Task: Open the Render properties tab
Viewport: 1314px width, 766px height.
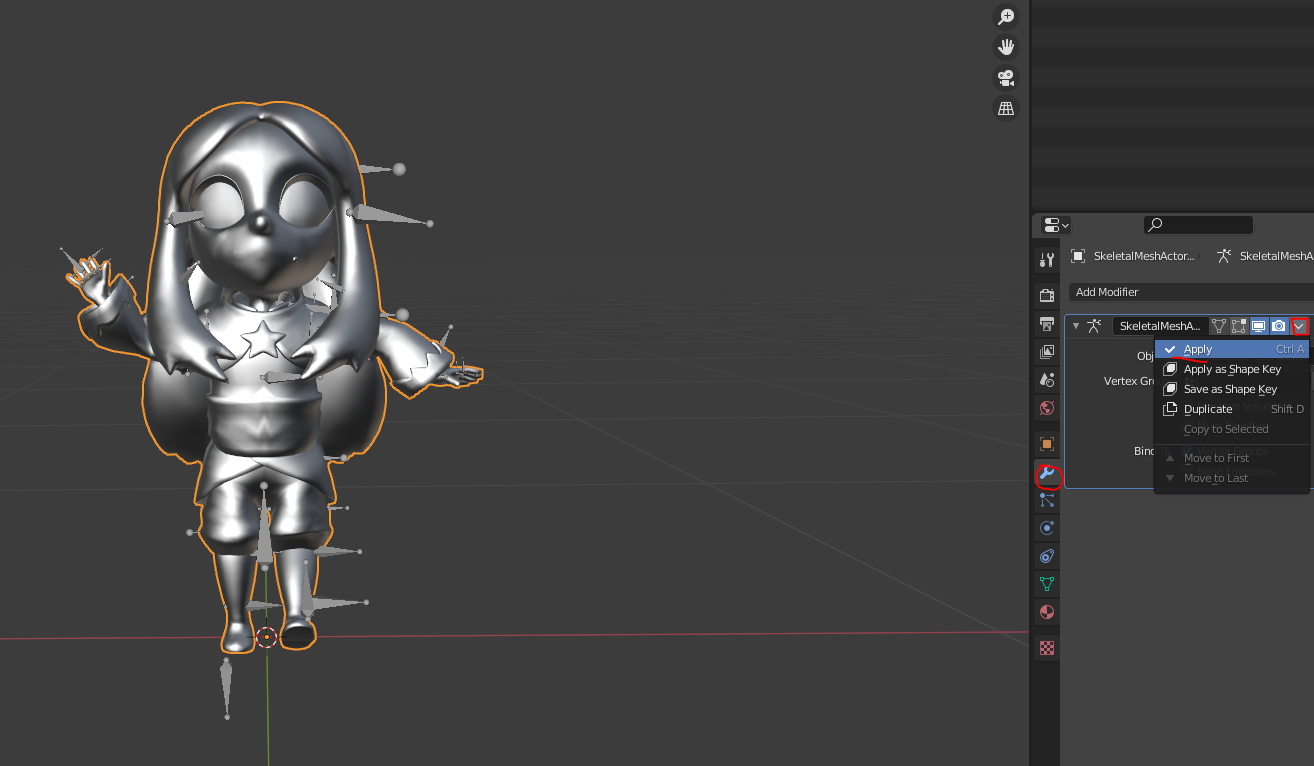Action: [x=1047, y=295]
